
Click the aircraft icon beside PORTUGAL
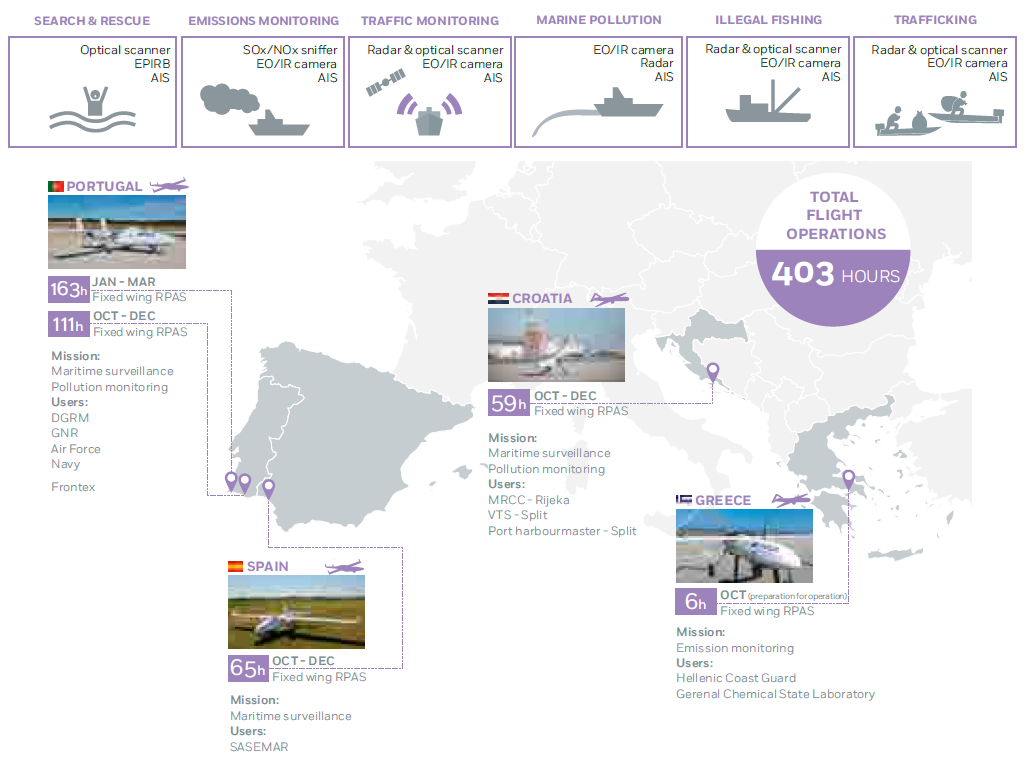[x=169, y=185]
